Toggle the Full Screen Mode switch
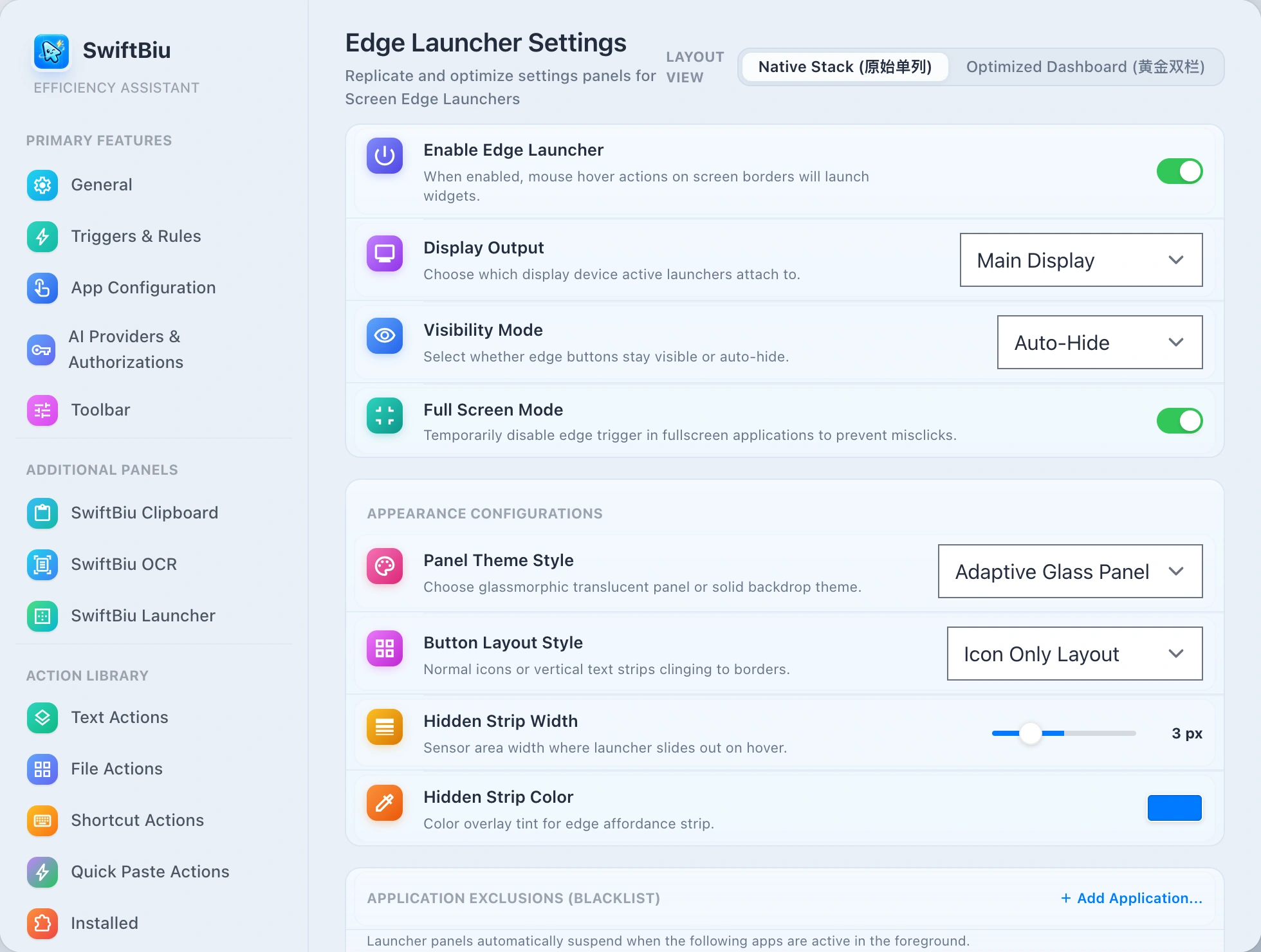Screen dimensions: 1261x952 pyautogui.click(x=1179, y=421)
